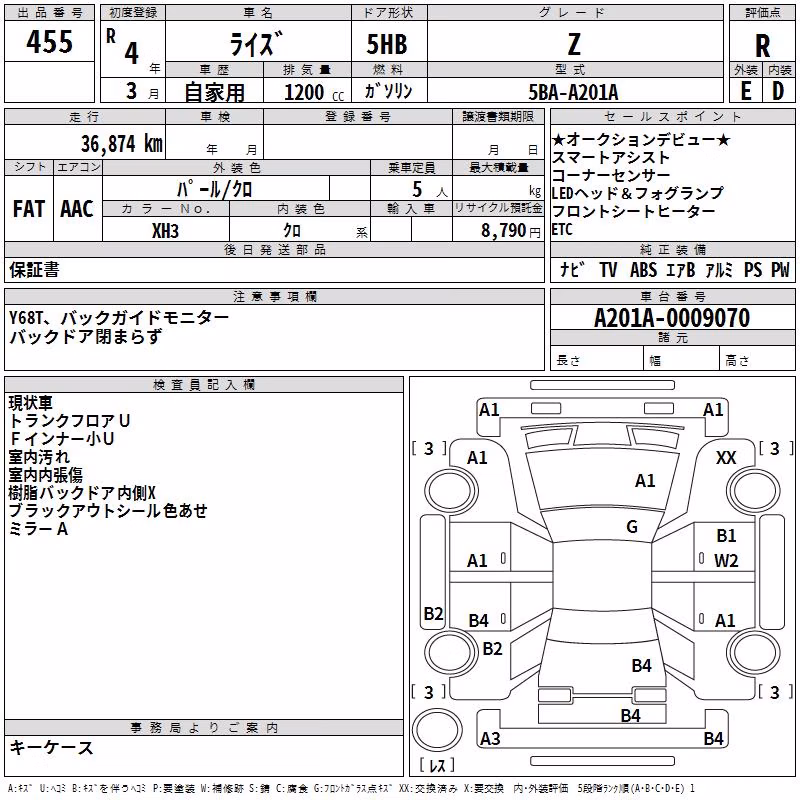This screenshot has width=800, height=800.
Task: Select the 注意事項欄 header
Action: 274,296
